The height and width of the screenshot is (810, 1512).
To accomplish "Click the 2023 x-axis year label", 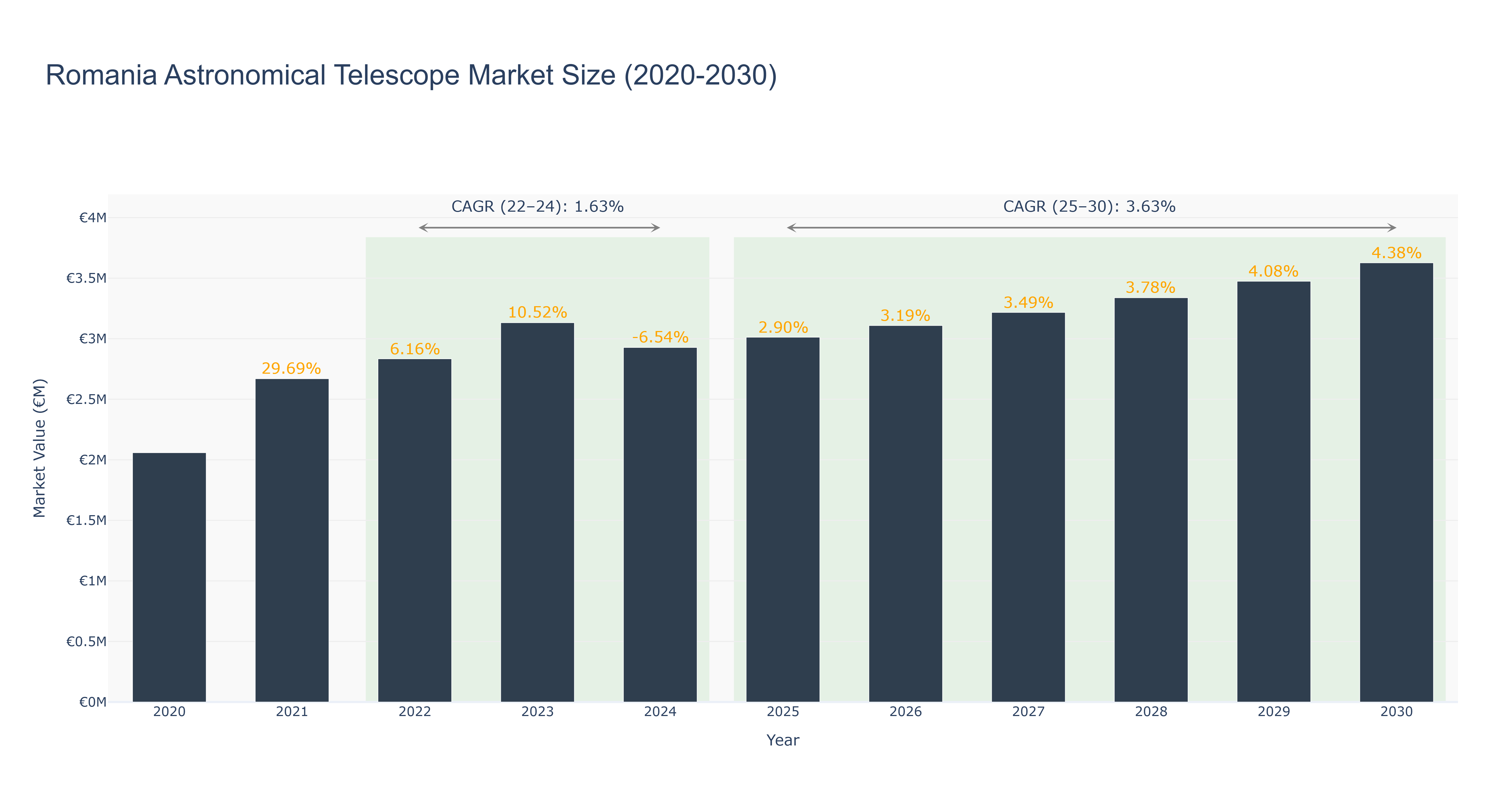I will 537,712.
